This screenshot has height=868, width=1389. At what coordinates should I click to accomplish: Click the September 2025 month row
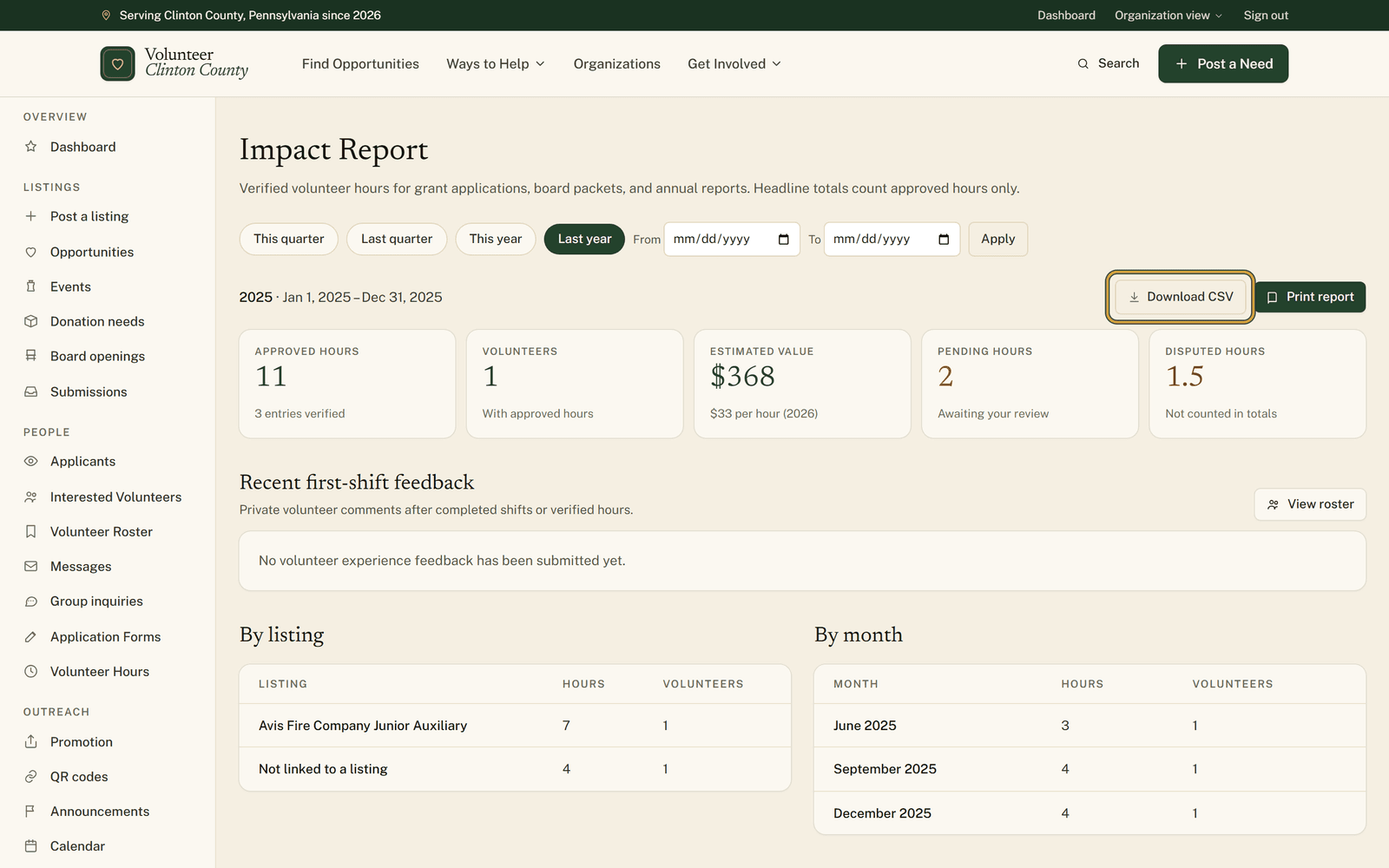pos(1089,769)
